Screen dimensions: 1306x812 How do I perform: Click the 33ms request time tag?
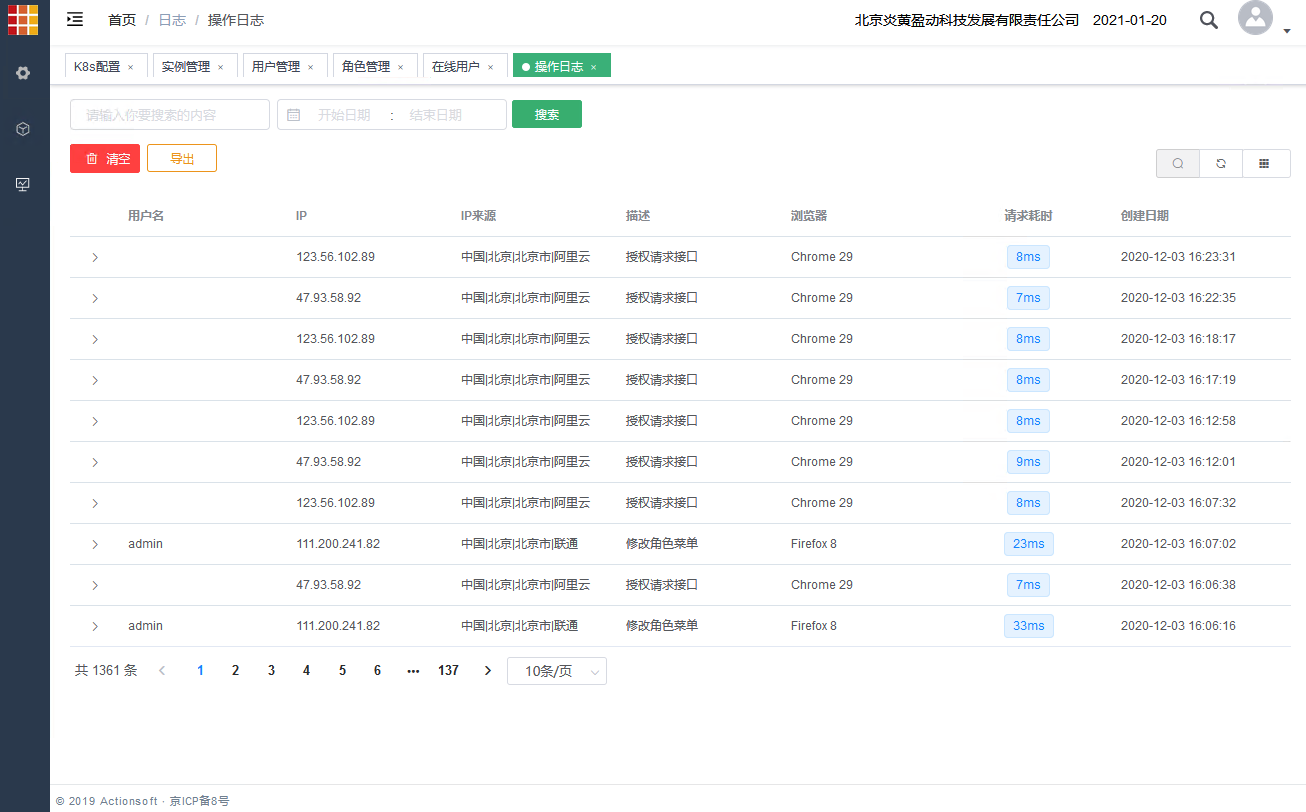[x=1029, y=626]
